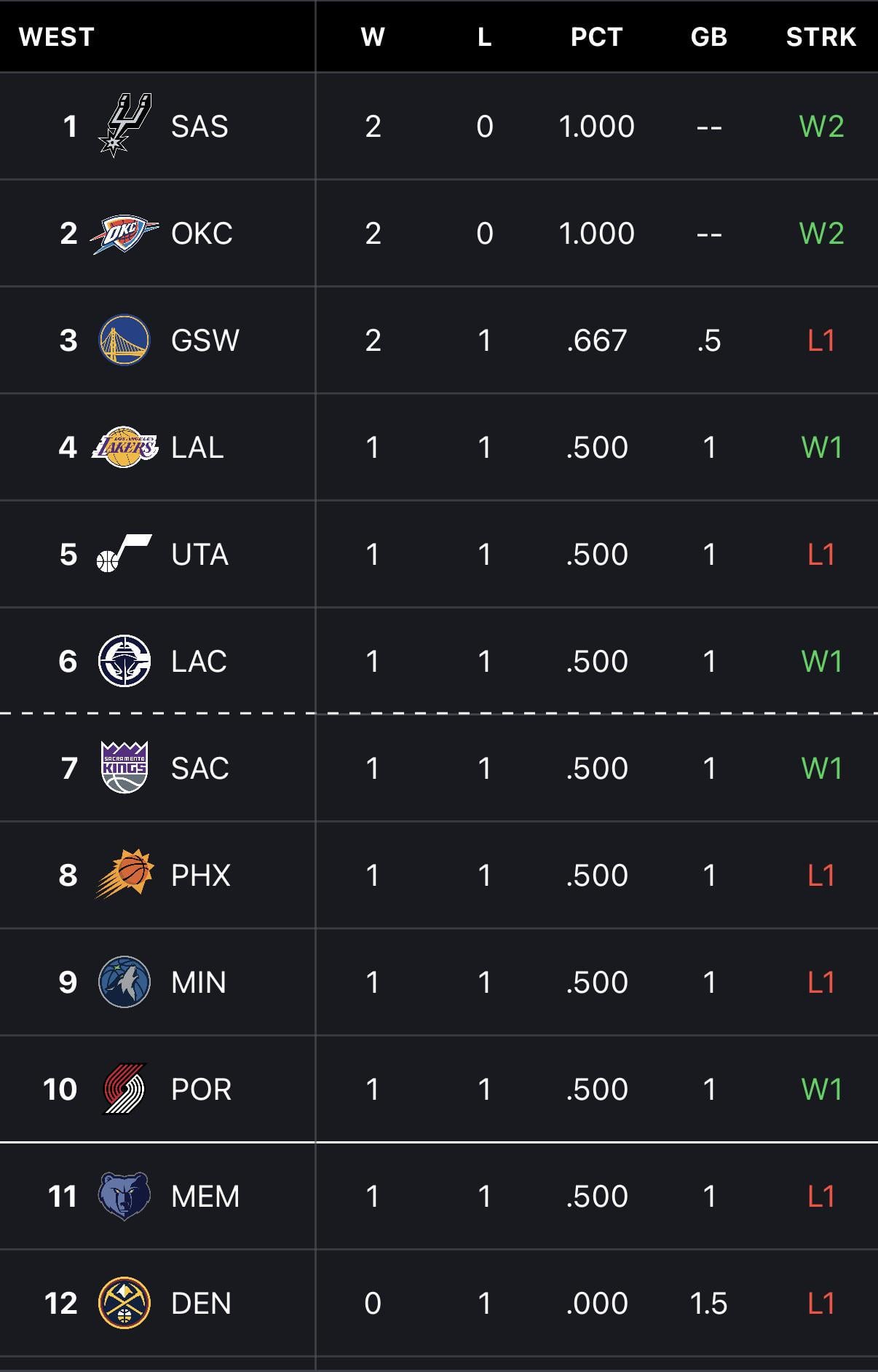Click the Sacramento Kings logo
The image size is (878, 1372).
tap(124, 767)
